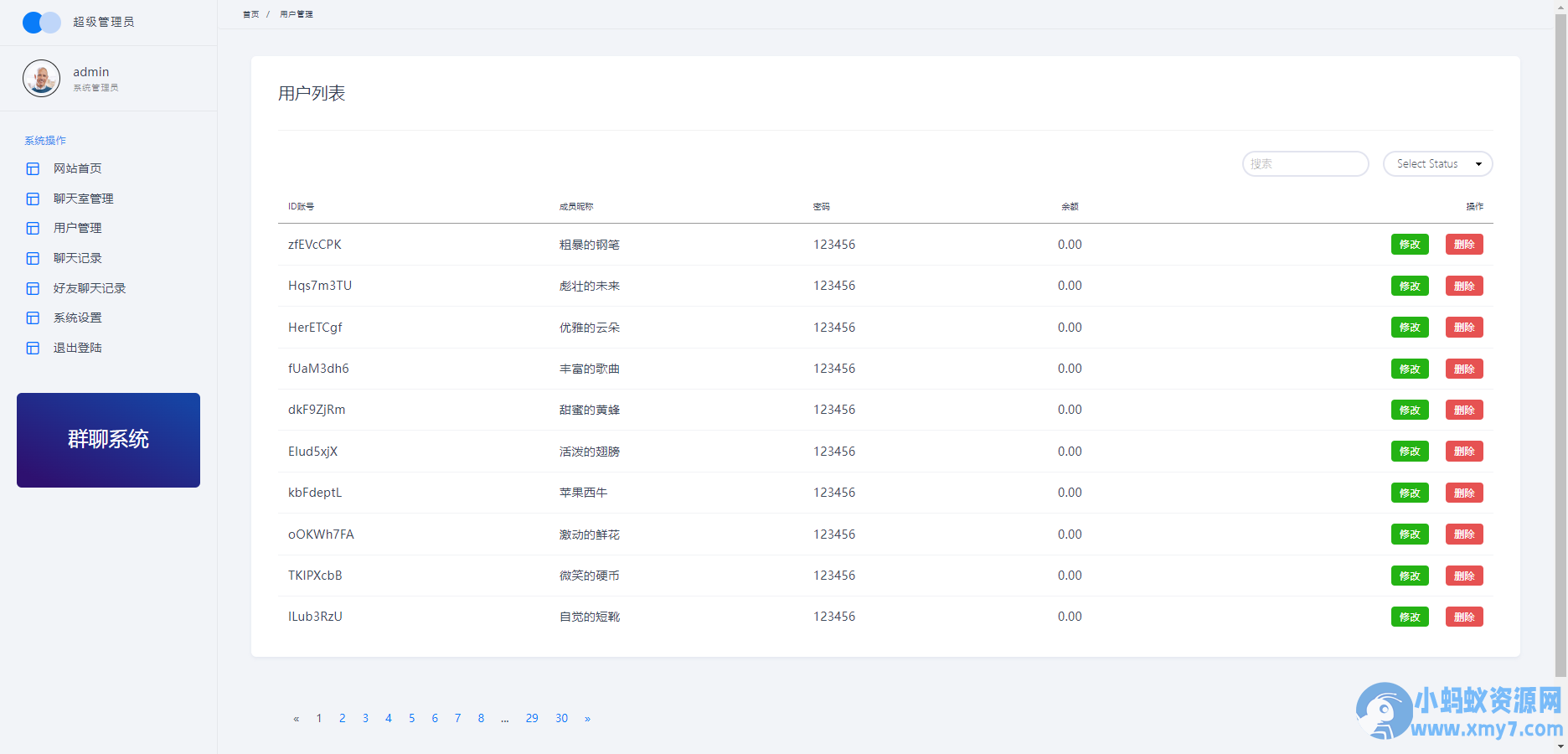Click the 聊天记录 sidebar icon
The height and width of the screenshot is (754, 1568).
(33, 259)
